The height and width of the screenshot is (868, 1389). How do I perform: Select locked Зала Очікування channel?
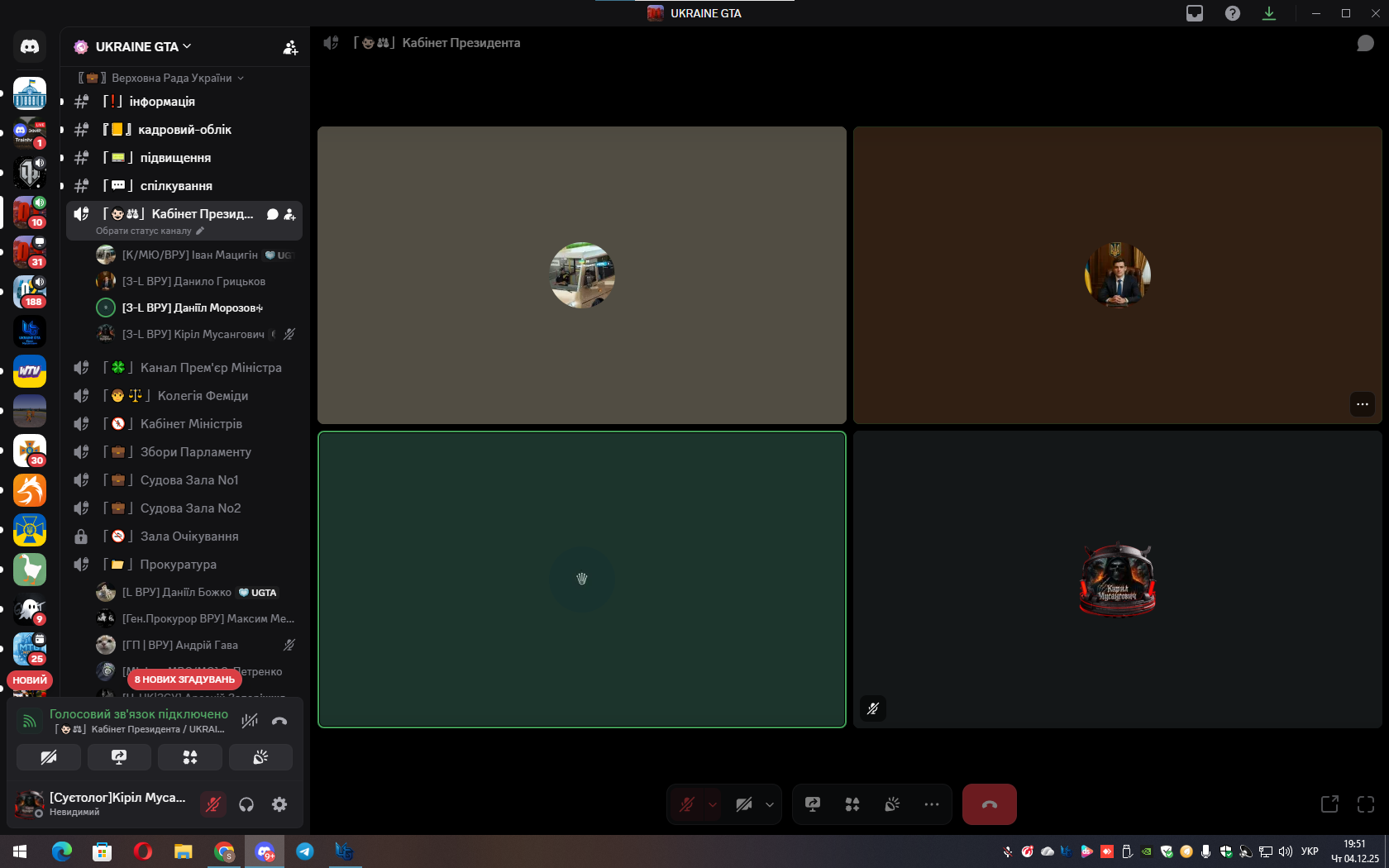(184, 537)
